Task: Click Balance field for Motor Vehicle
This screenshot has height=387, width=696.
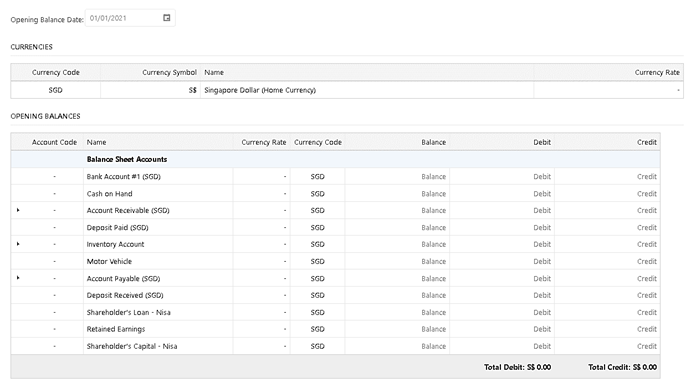Action: pos(397,261)
